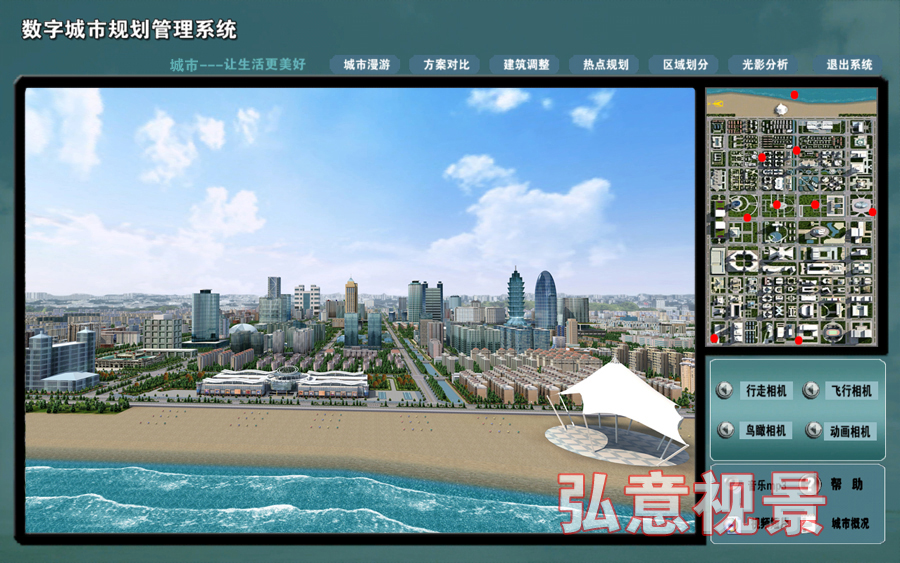Click the 退出系统 button to exit
The width and height of the screenshot is (900, 563).
click(848, 65)
